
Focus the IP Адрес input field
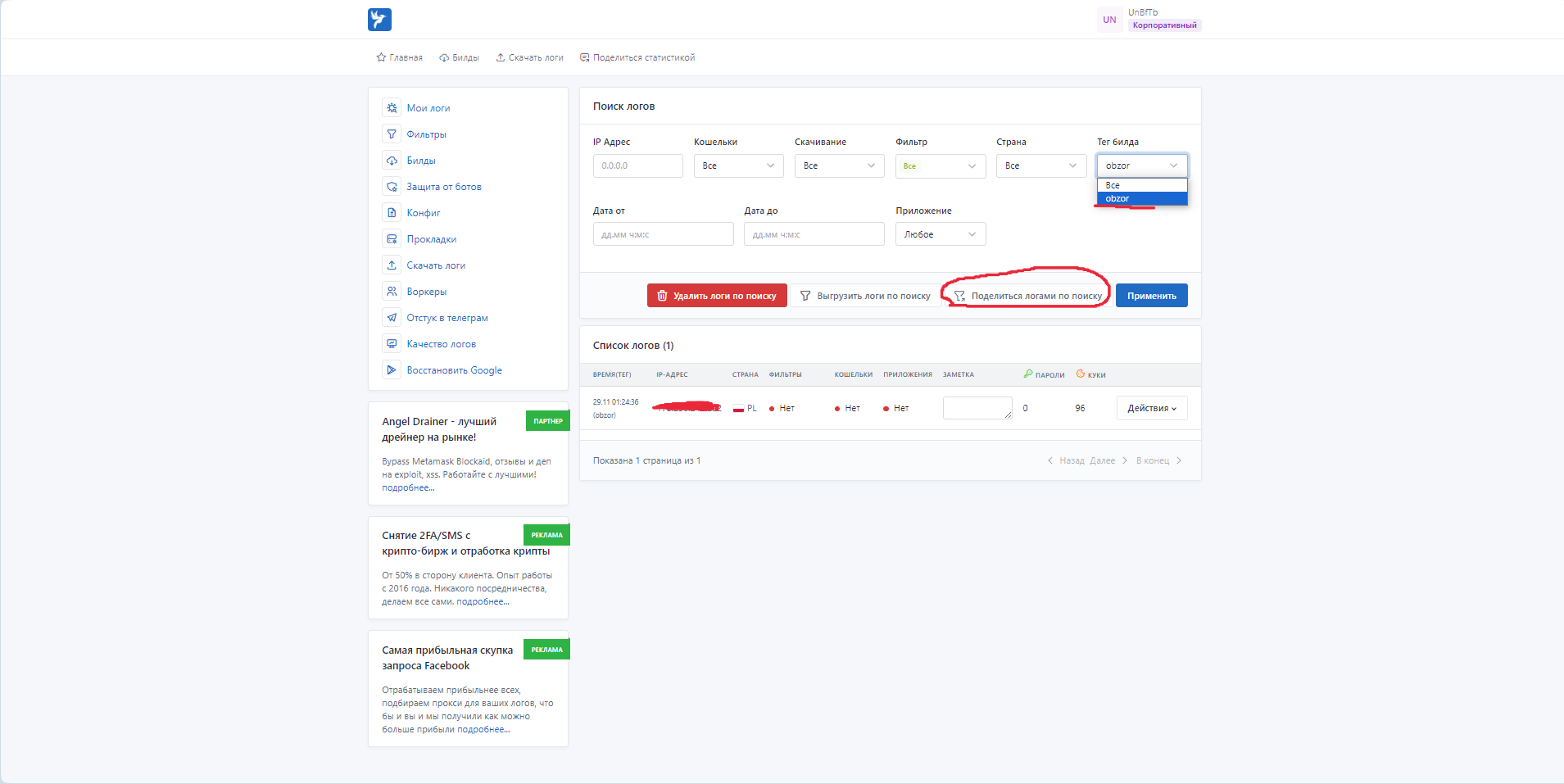[x=637, y=165]
